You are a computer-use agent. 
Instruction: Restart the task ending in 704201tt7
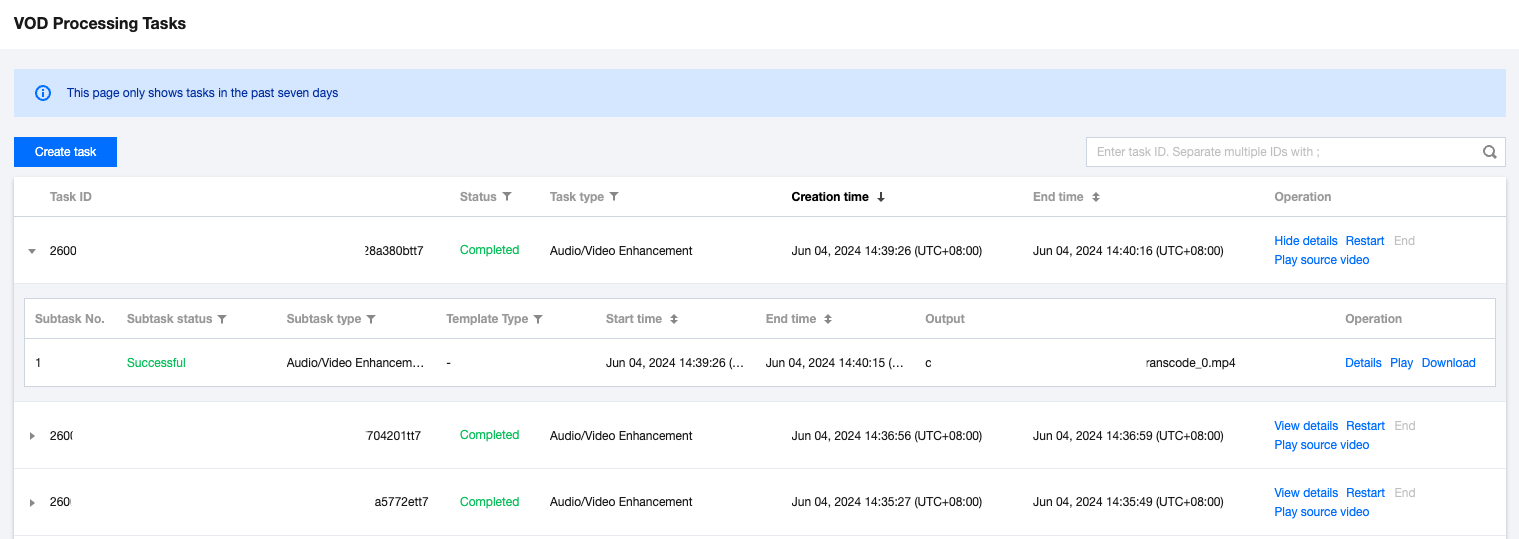pyautogui.click(x=1365, y=426)
